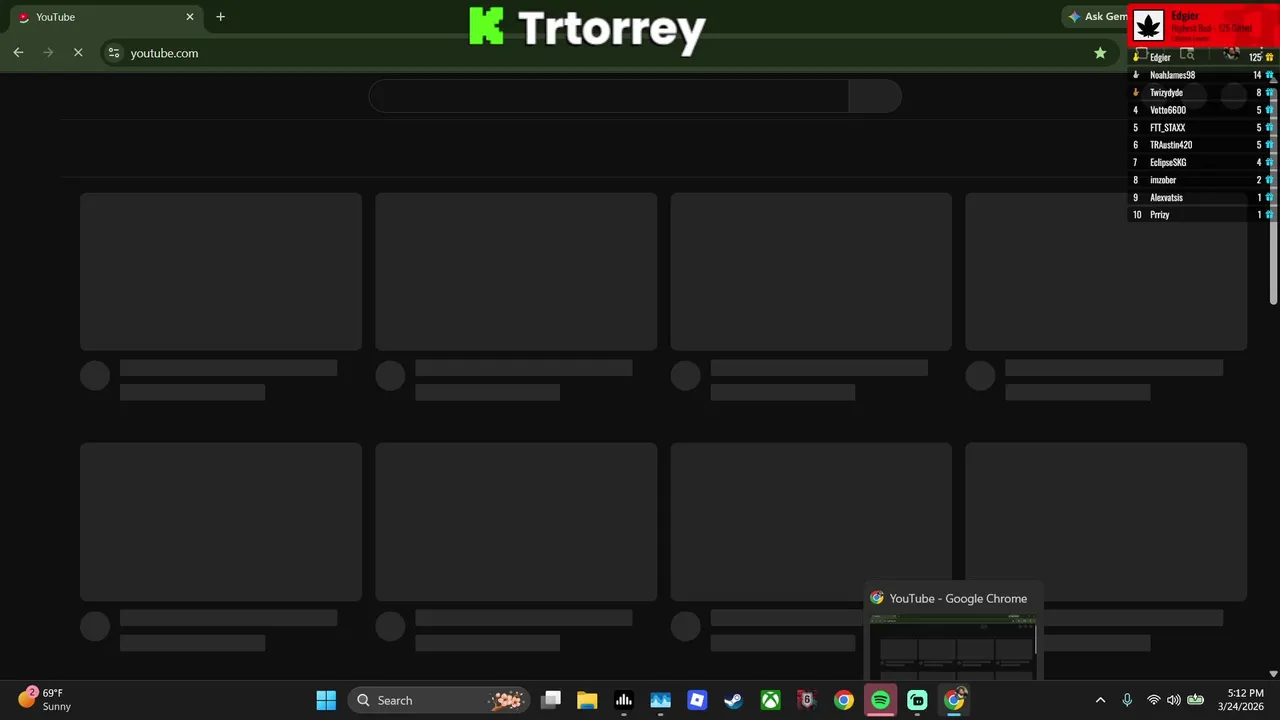Image resolution: width=1280 pixels, height=720 pixels.
Task: Click the name Twizydyde in the leaderboard
Action: [1166, 92]
